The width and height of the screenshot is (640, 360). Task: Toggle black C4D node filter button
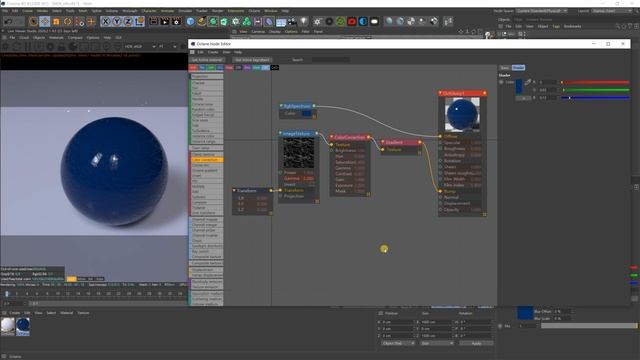point(274,67)
